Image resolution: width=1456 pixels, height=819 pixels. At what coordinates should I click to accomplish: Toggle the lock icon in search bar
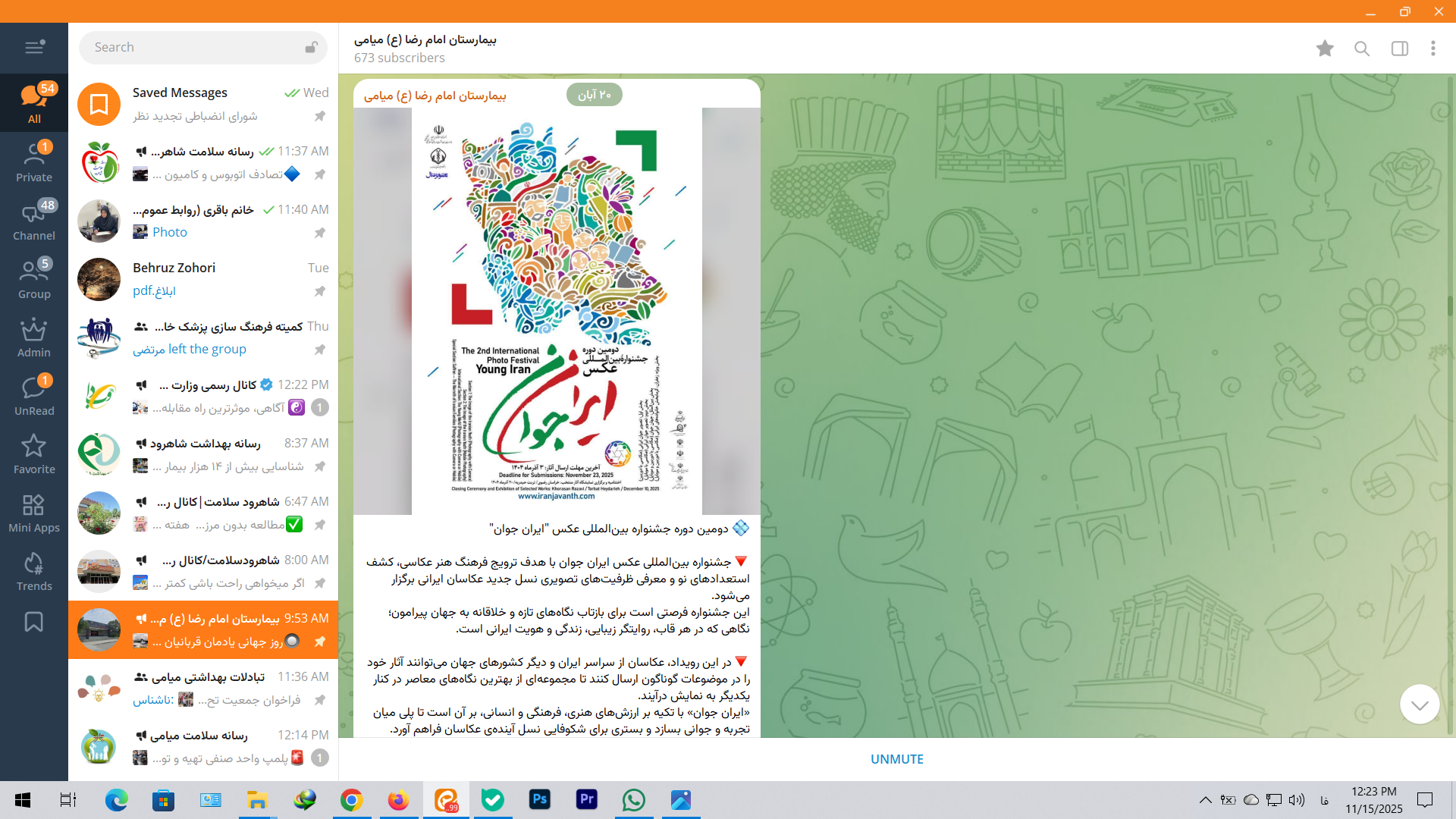pyautogui.click(x=311, y=47)
